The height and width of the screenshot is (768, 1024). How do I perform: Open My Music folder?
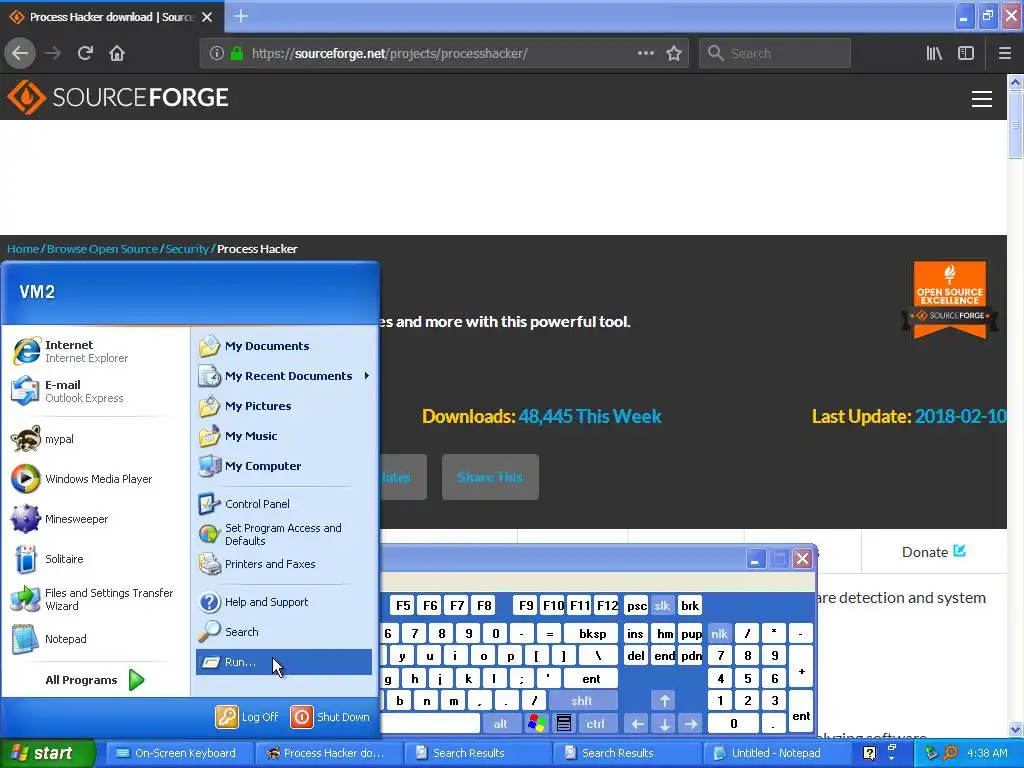tap(284, 436)
